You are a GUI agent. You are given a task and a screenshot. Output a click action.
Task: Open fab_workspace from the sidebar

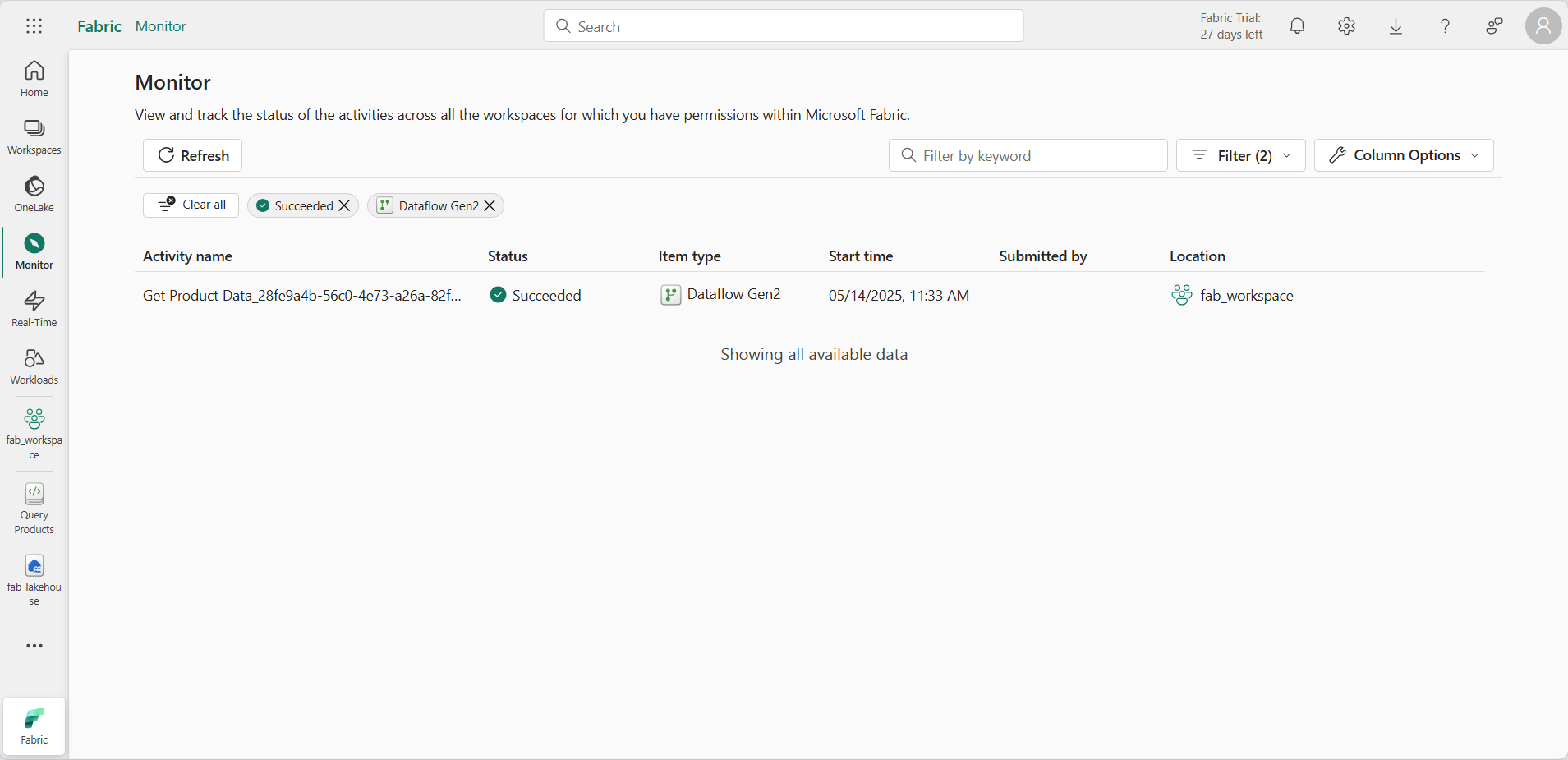(x=34, y=433)
